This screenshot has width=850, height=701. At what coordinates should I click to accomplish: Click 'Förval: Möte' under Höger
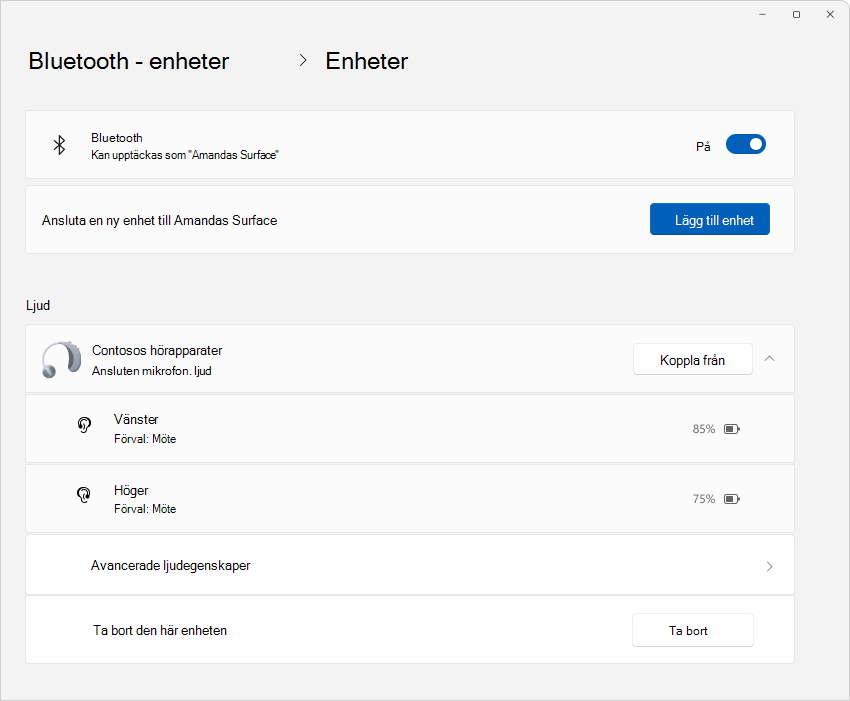[x=145, y=509]
